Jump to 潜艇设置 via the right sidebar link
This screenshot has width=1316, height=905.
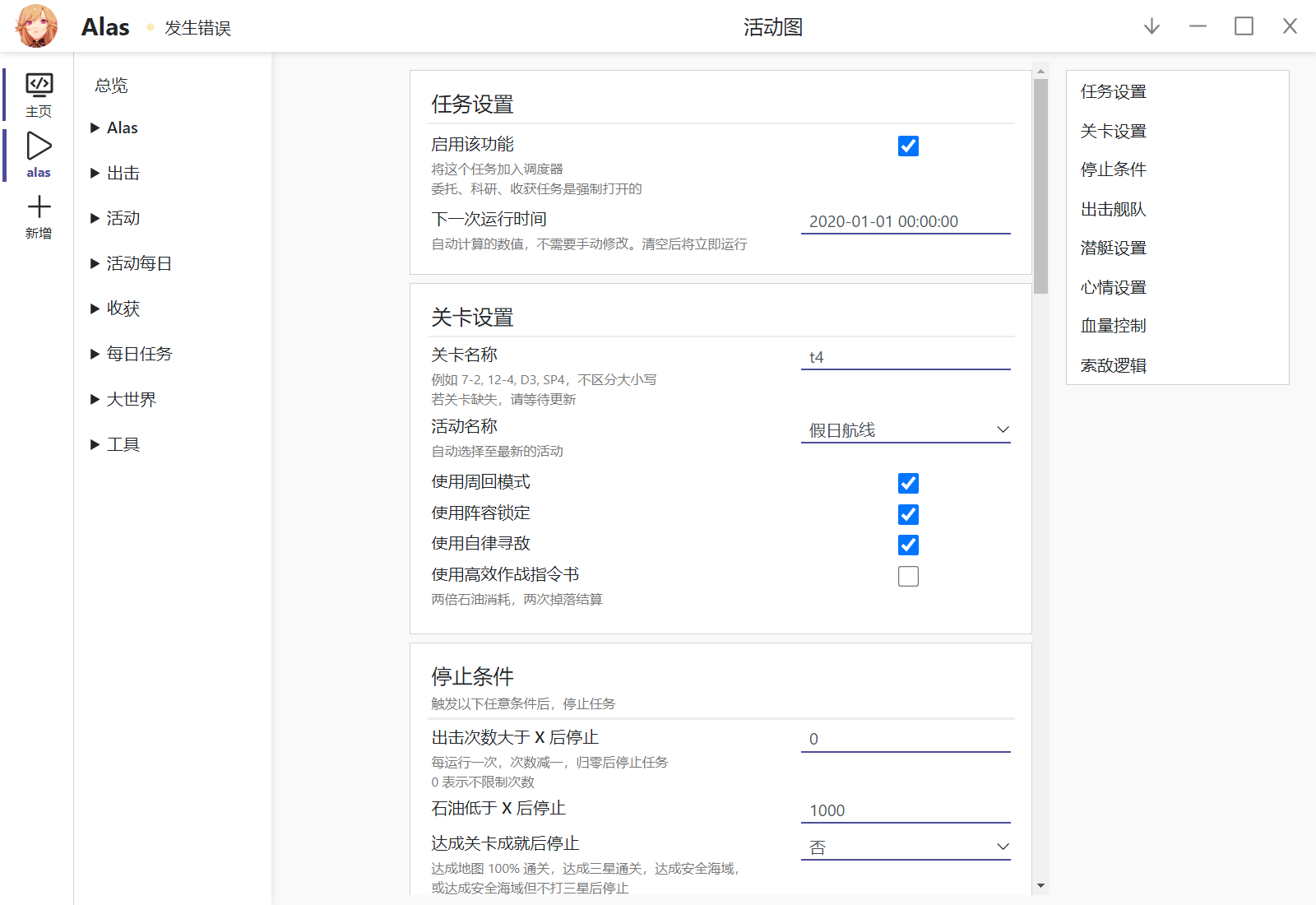click(1113, 248)
